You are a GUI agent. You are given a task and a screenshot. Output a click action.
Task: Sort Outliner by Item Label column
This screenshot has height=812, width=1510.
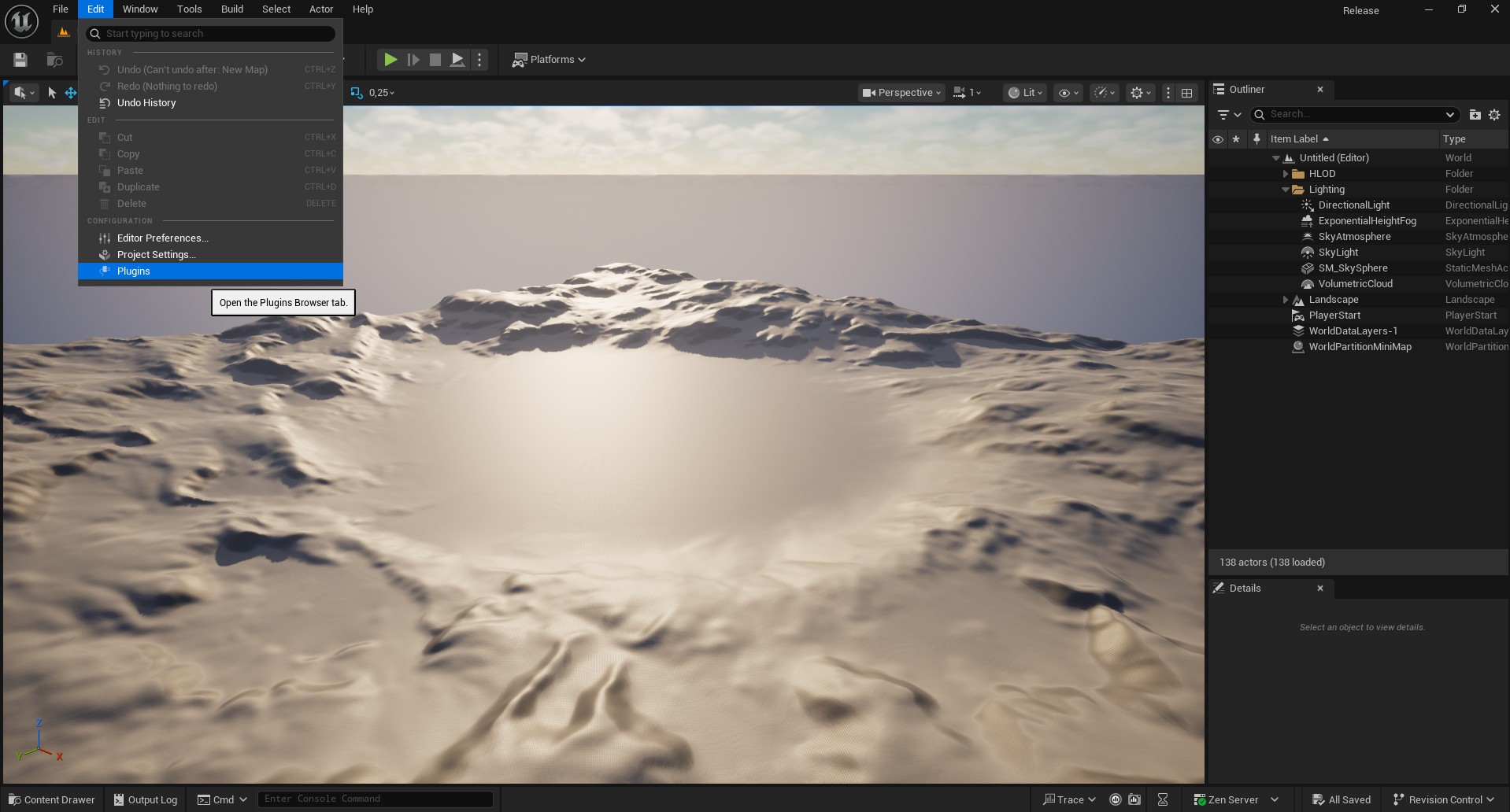coord(1352,139)
